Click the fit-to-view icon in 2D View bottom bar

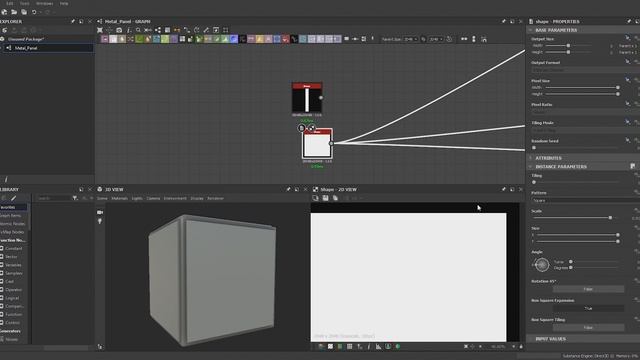[466, 347]
